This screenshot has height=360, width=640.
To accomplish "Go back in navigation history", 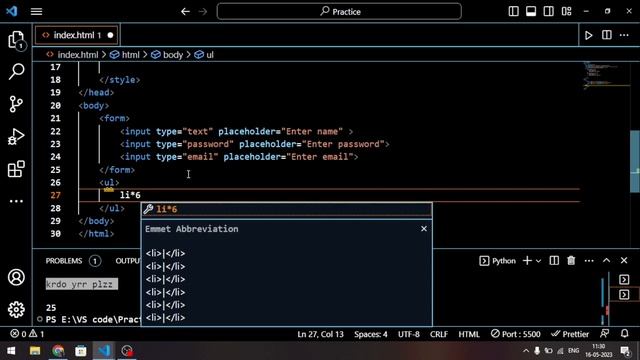I will tap(185, 11).
